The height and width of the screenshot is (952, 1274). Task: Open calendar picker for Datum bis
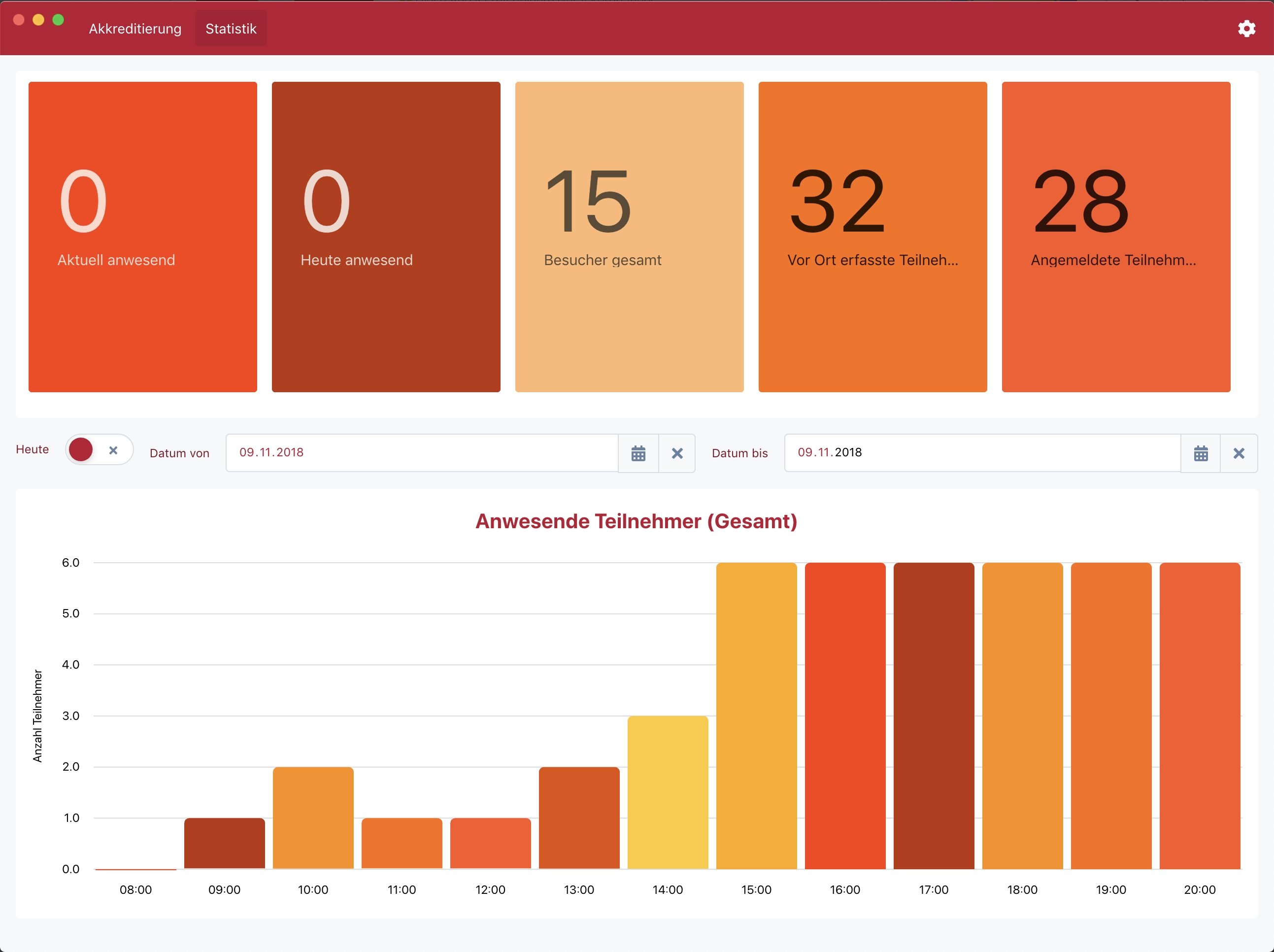click(1200, 453)
